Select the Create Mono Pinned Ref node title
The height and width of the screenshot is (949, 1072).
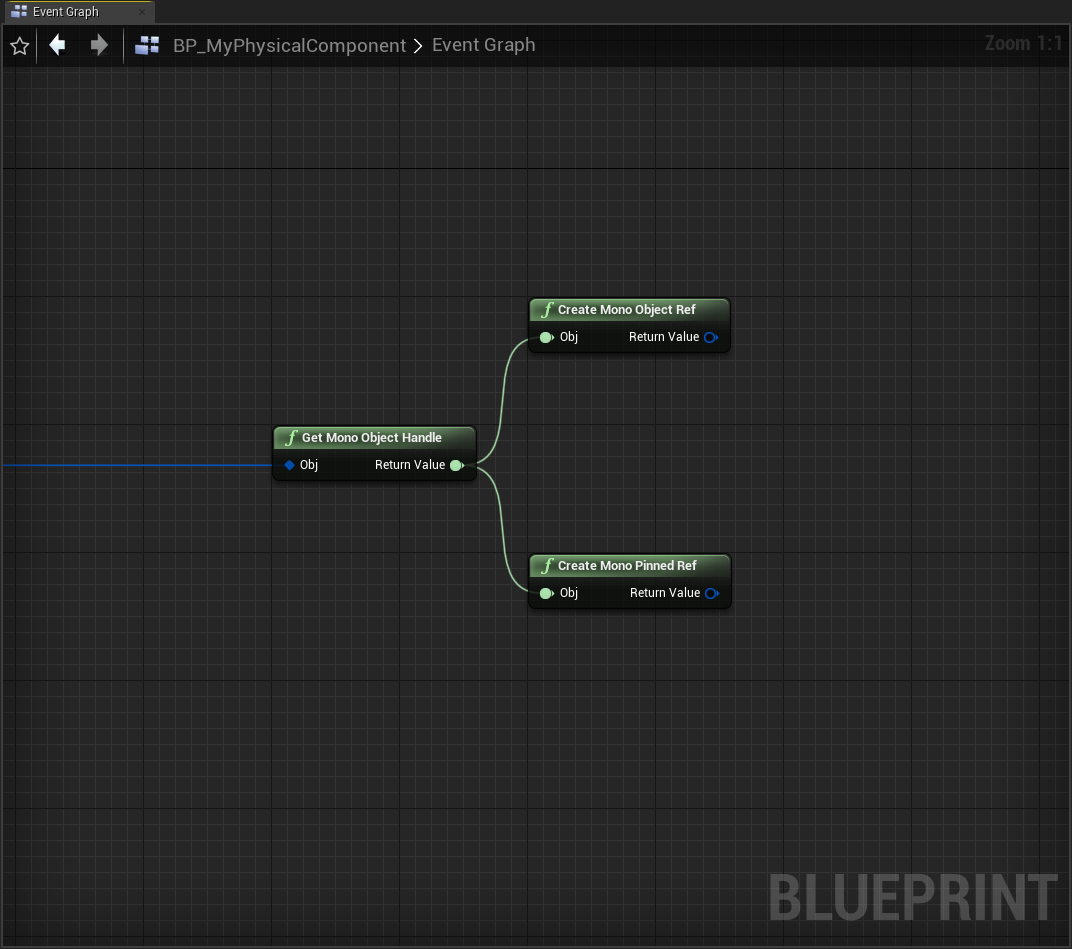coord(627,565)
